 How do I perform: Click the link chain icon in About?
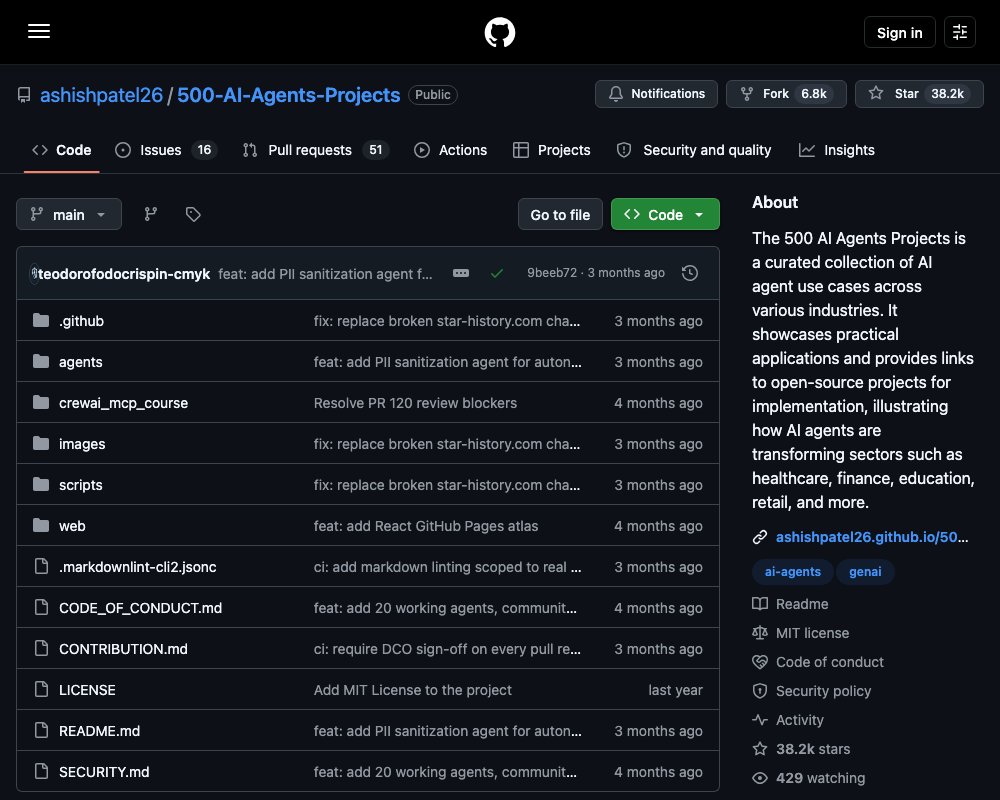pos(760,537)
